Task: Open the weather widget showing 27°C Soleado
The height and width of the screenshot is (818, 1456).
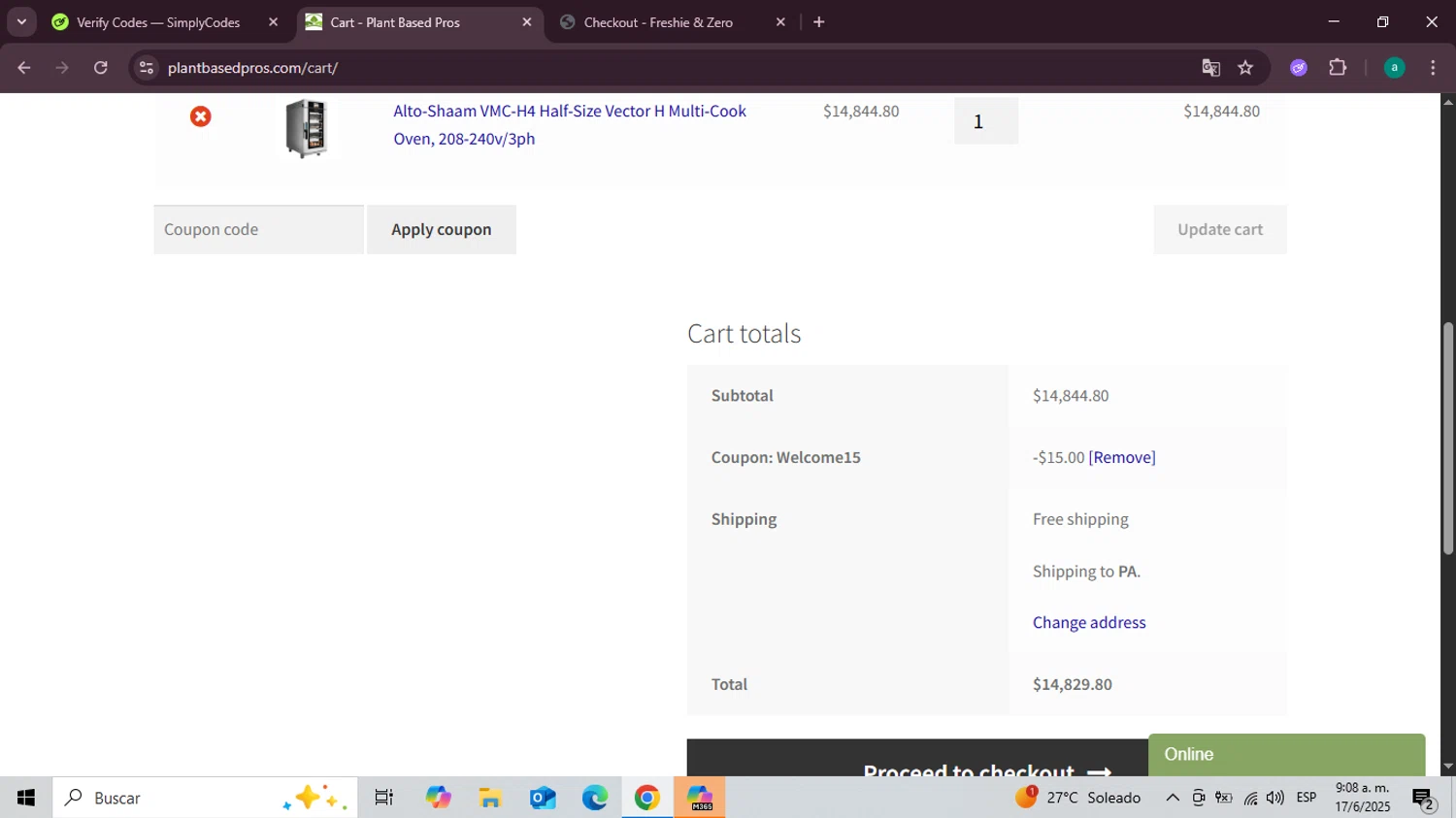Action: (x=1077, y=798)
